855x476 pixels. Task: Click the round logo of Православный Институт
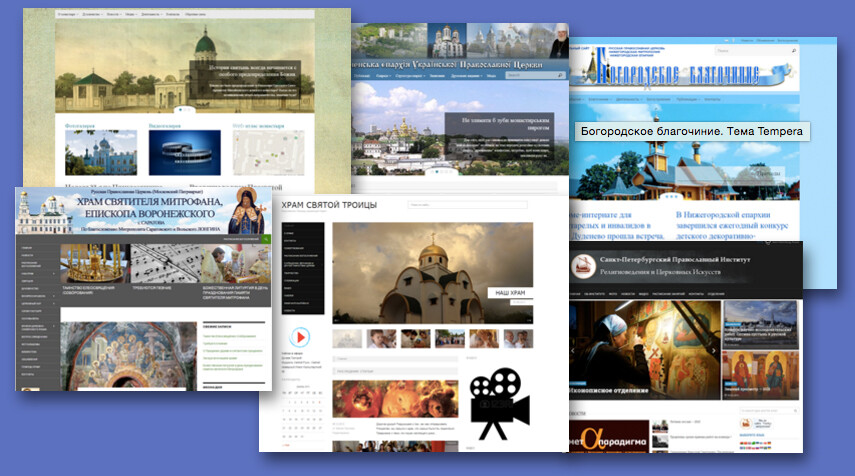click(x=580, y=267)
